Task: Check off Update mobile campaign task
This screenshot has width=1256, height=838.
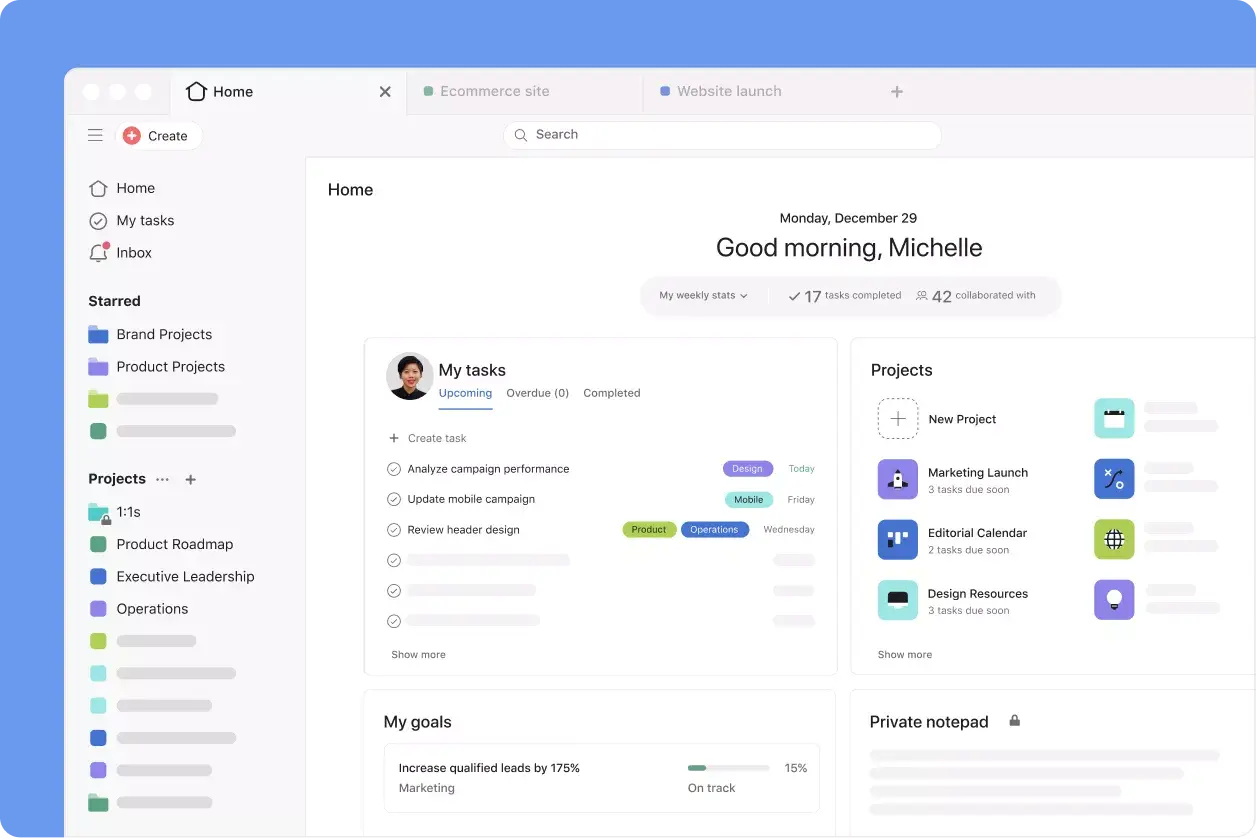Action: 394,499
